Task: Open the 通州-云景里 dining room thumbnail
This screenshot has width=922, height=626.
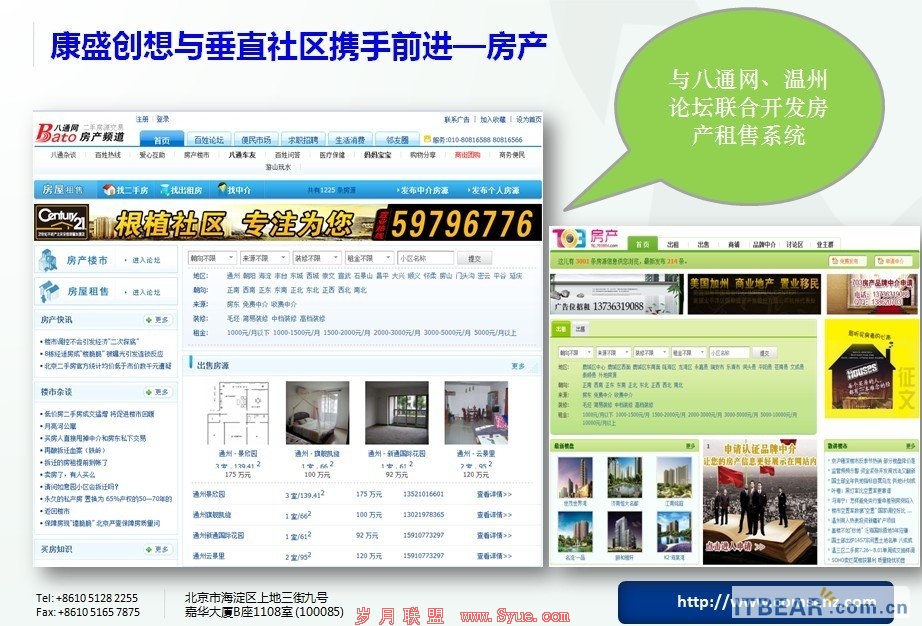Action: (476, 413)
